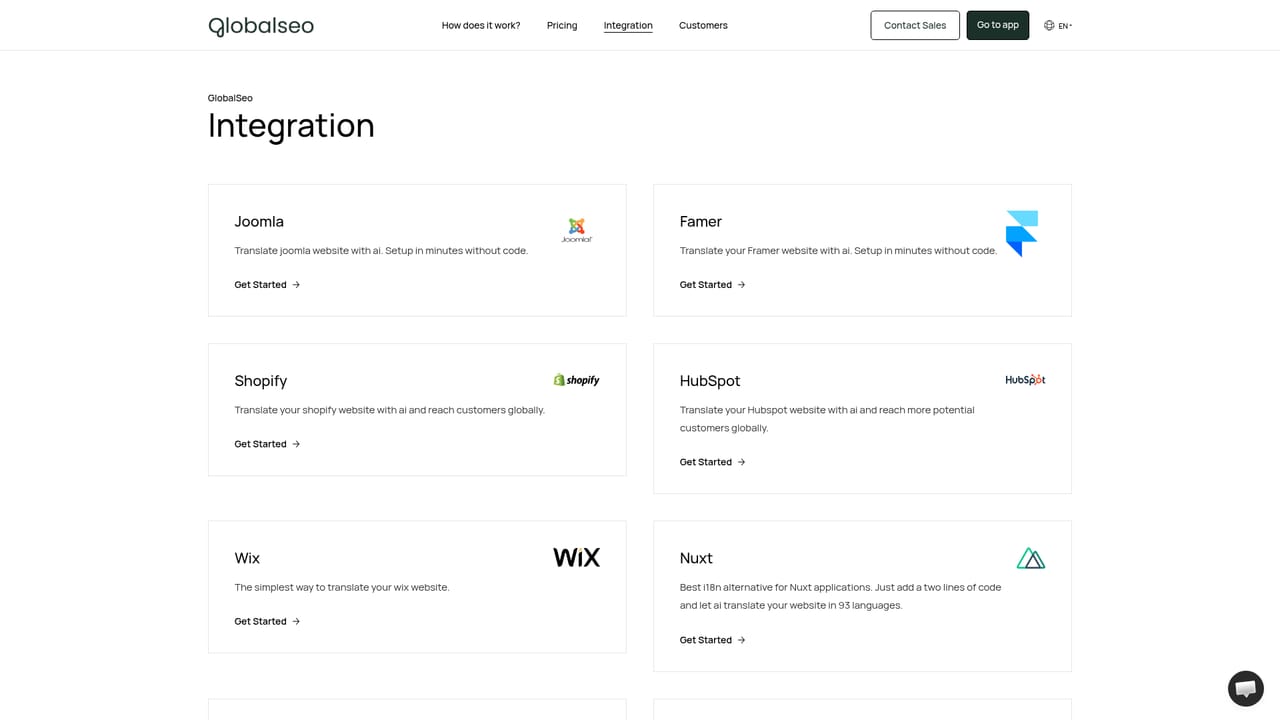1280x720 pixels.
Task: Click the Joomla description text
Action: 381,251
